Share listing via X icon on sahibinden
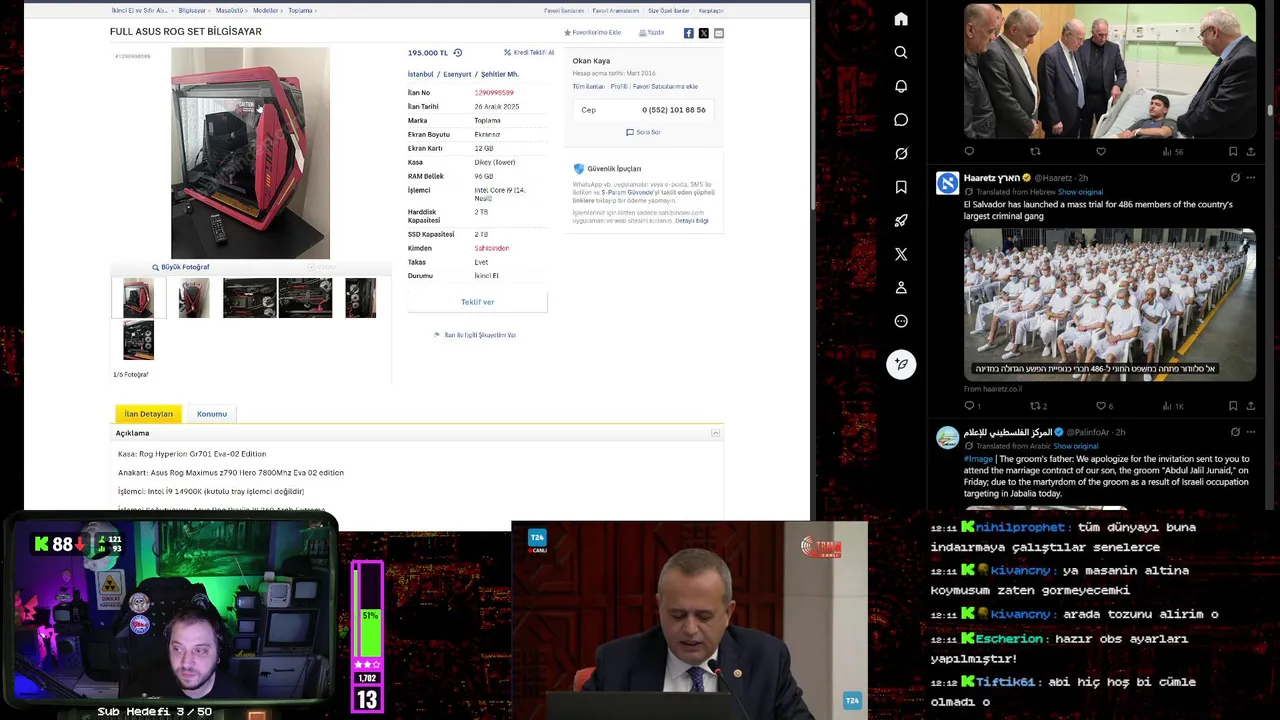This screenshot has height=720, width=1280. tap(703, 33)
